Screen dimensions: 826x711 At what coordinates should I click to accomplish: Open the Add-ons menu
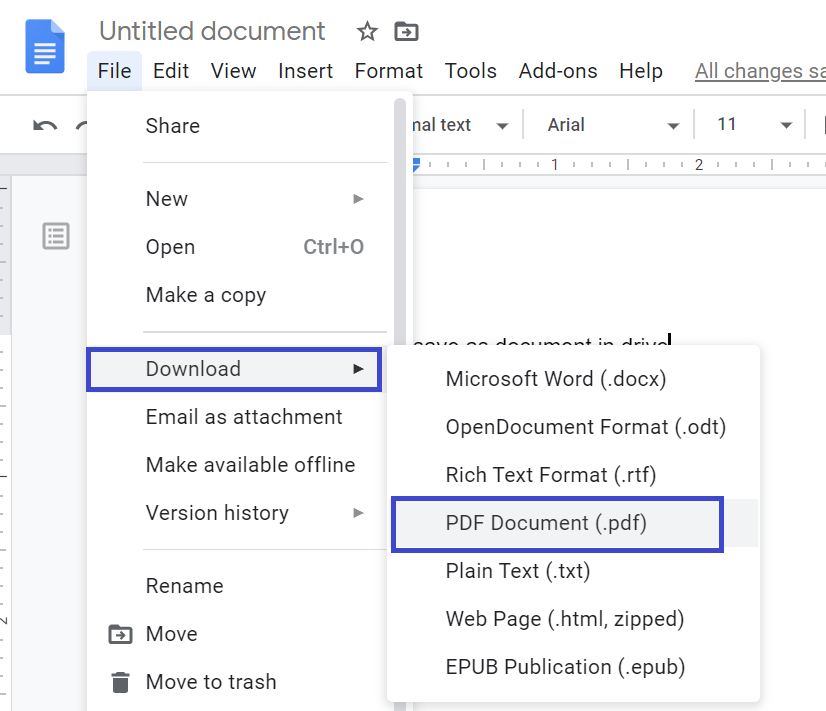click(558, 71)
